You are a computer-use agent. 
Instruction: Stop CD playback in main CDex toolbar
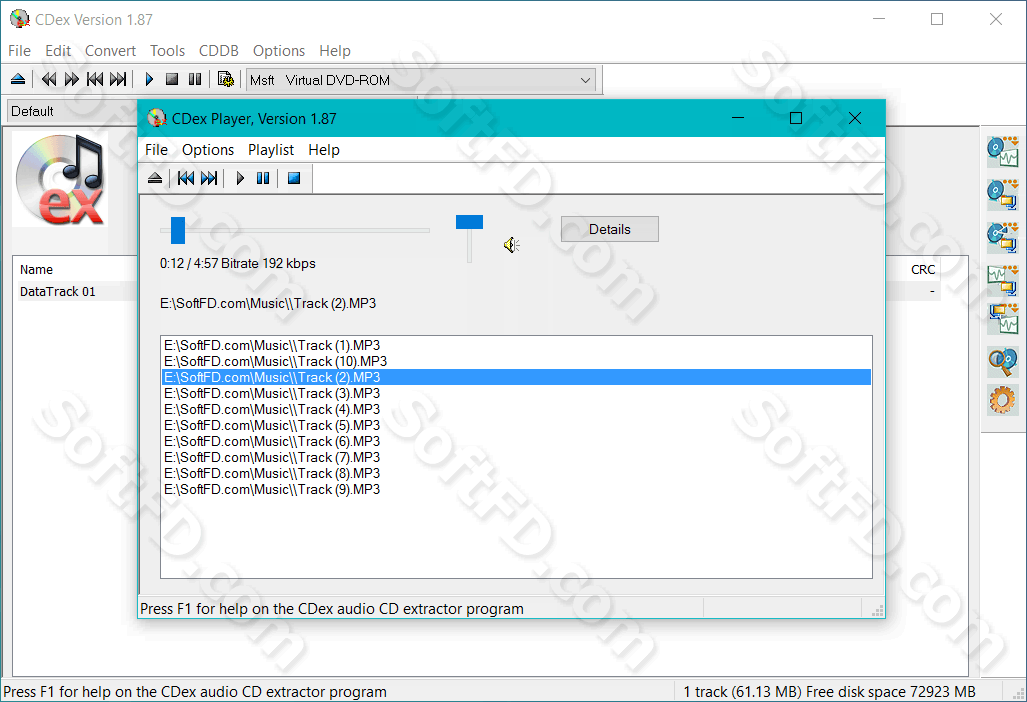172,80
